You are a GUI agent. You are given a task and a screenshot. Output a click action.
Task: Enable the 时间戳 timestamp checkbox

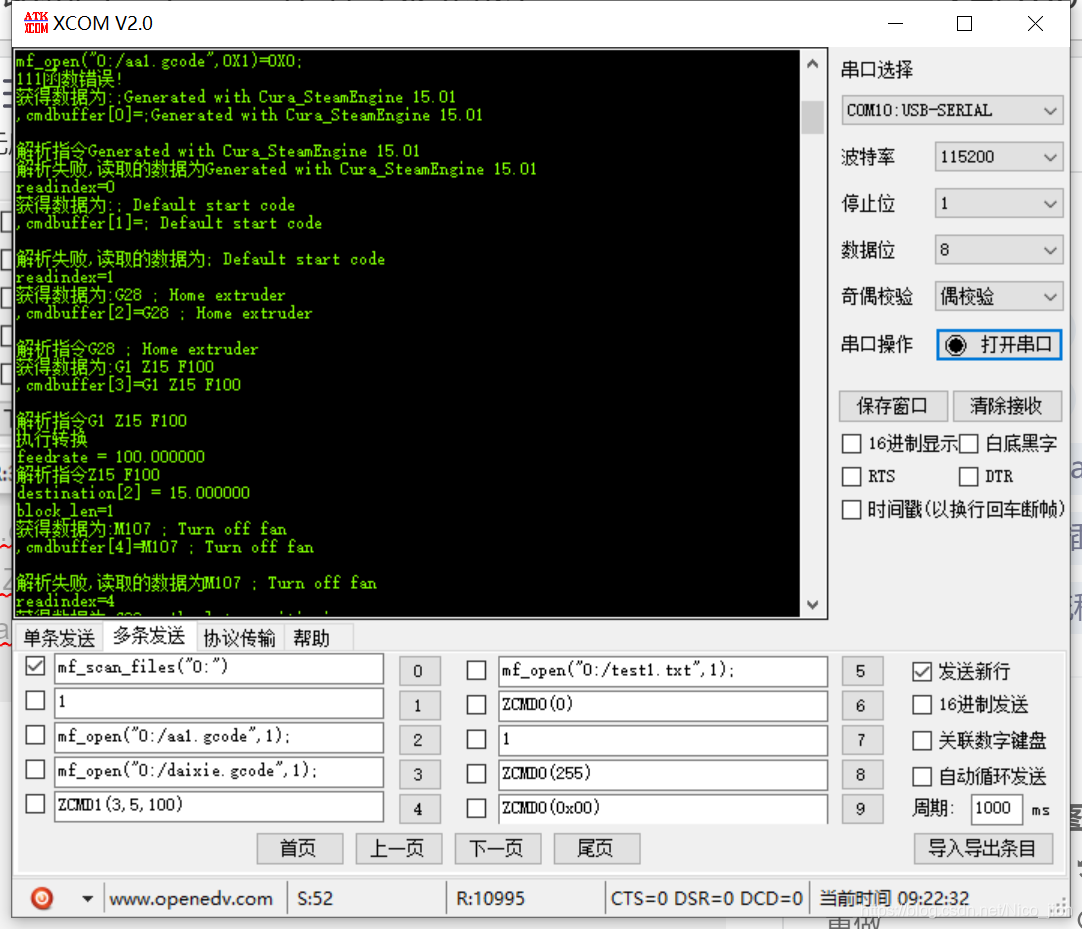click(852, 509)
